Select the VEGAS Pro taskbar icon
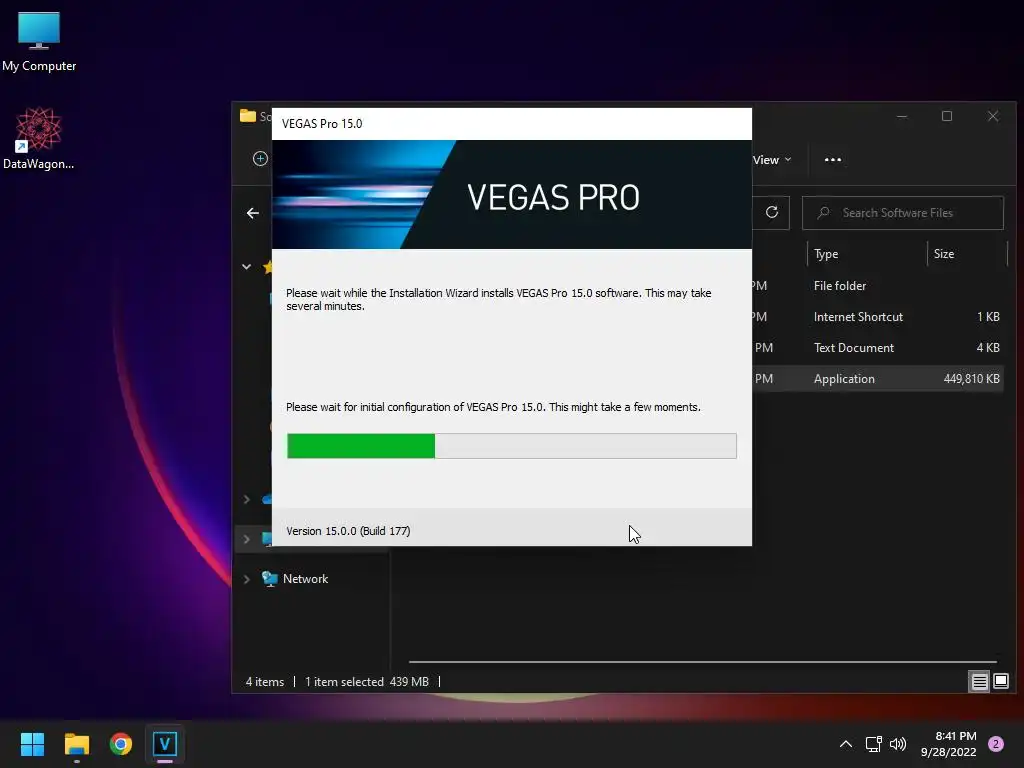Image resolution: width=1024 pixels, height=768 pixels. pyautogui.click(x=165, y=744)
